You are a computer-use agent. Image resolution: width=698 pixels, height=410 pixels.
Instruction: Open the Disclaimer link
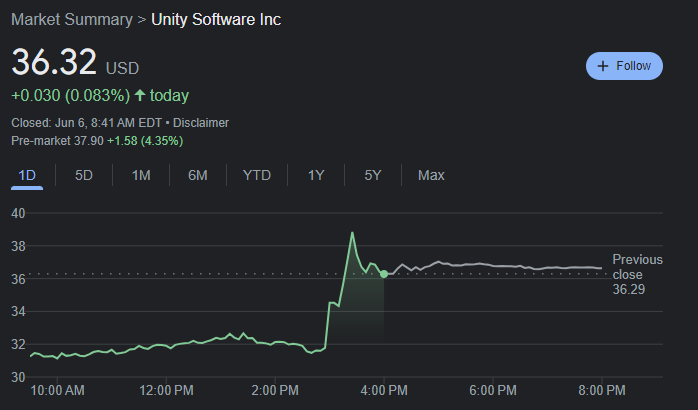[x=202, y=123]
